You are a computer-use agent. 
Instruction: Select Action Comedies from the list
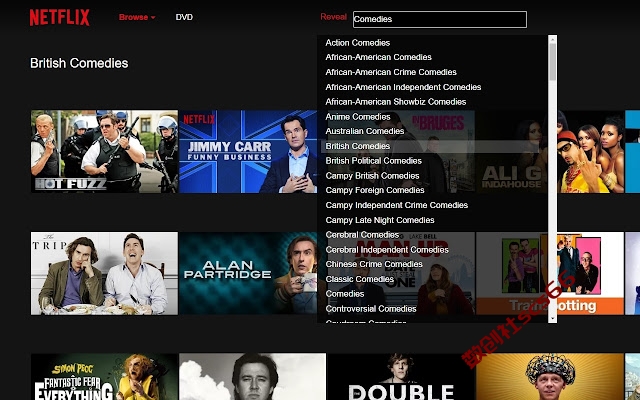click(x=358, y=43)
